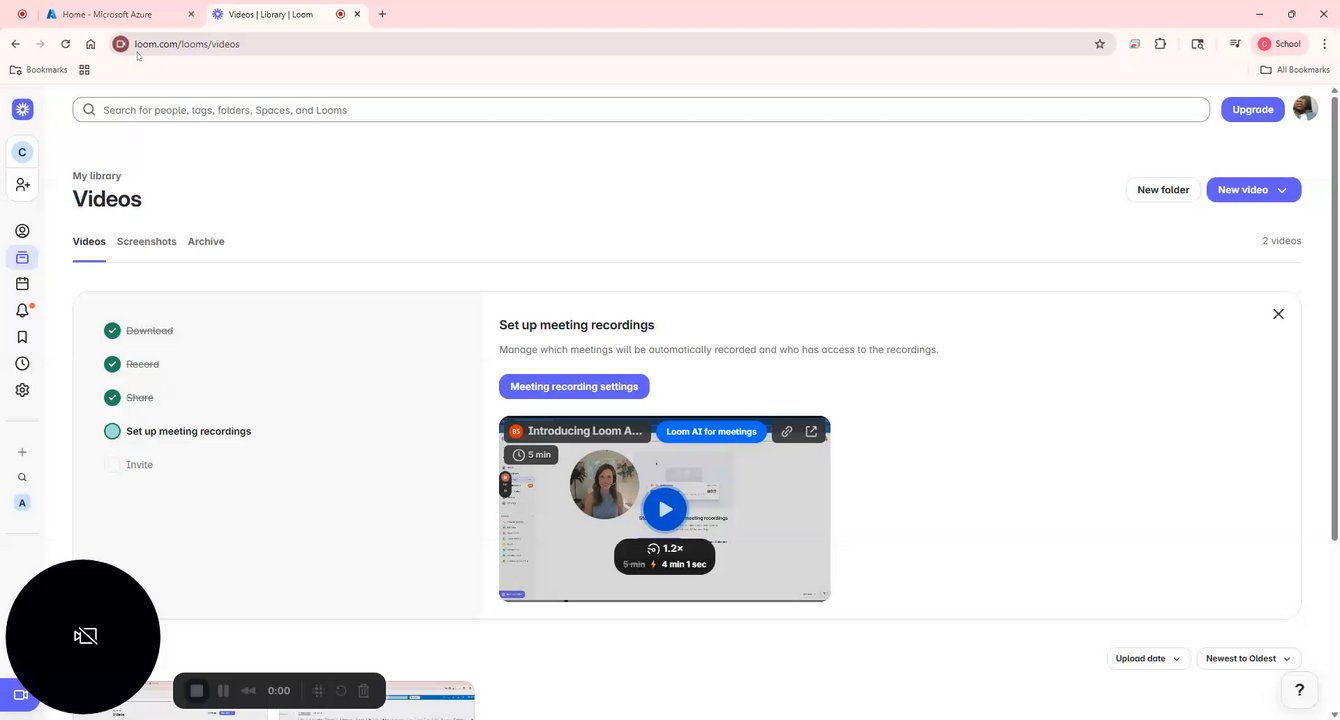Open the browser Extensions puzzle icon

tap(1160, 44)
